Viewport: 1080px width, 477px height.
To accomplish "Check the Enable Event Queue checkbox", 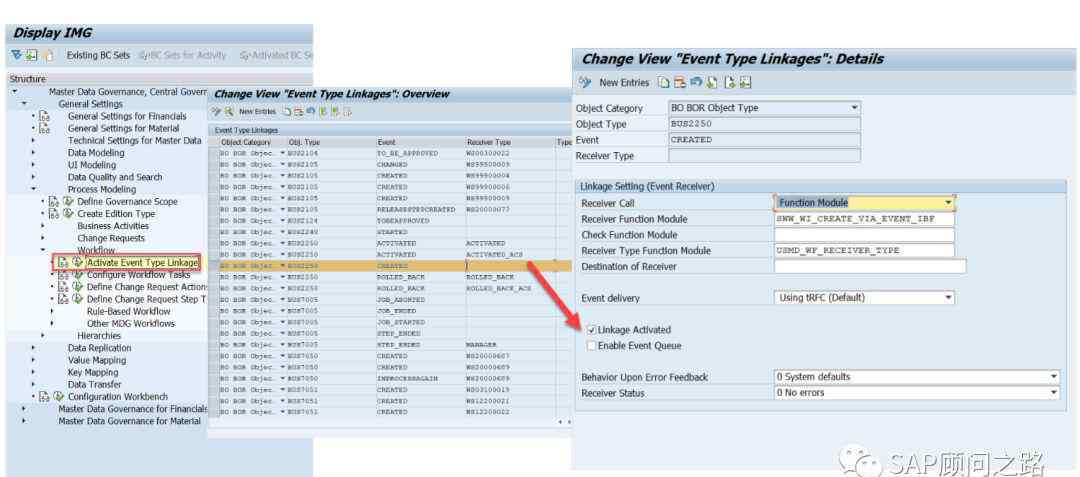I will coord(591,346).
